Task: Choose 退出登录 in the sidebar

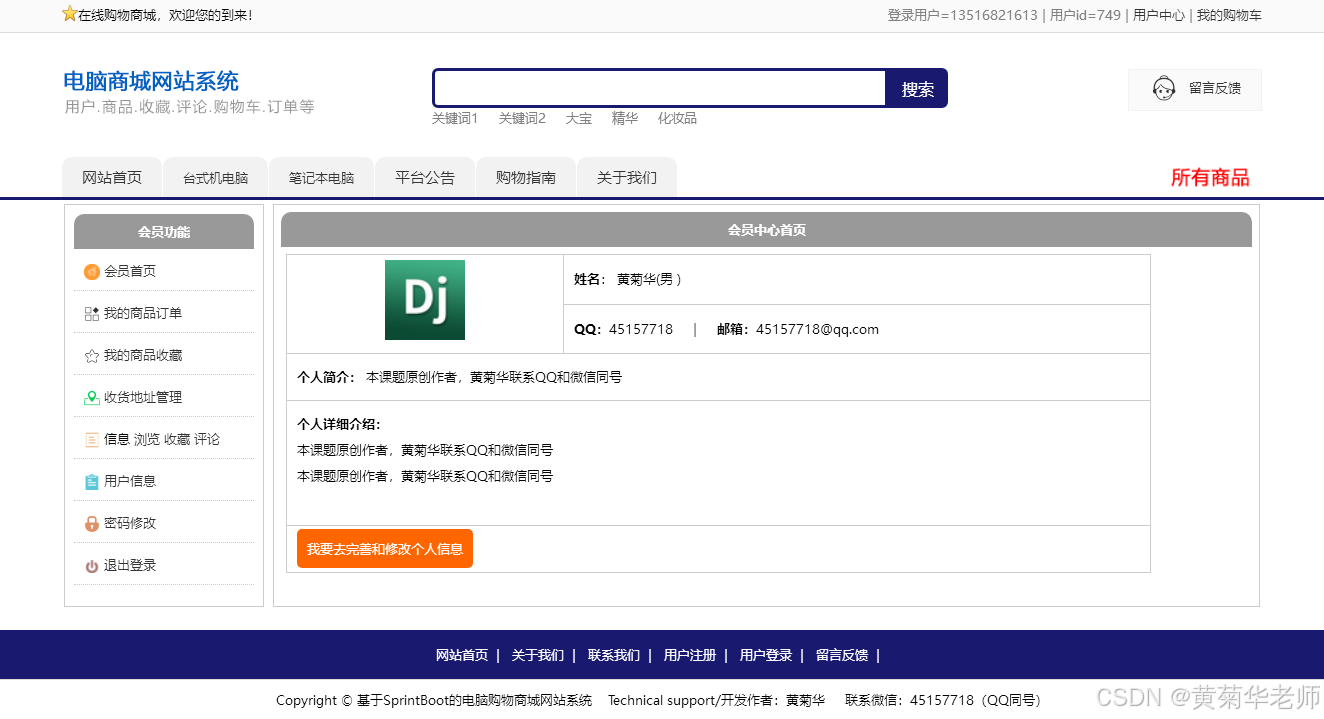Action: pos(130,566)
